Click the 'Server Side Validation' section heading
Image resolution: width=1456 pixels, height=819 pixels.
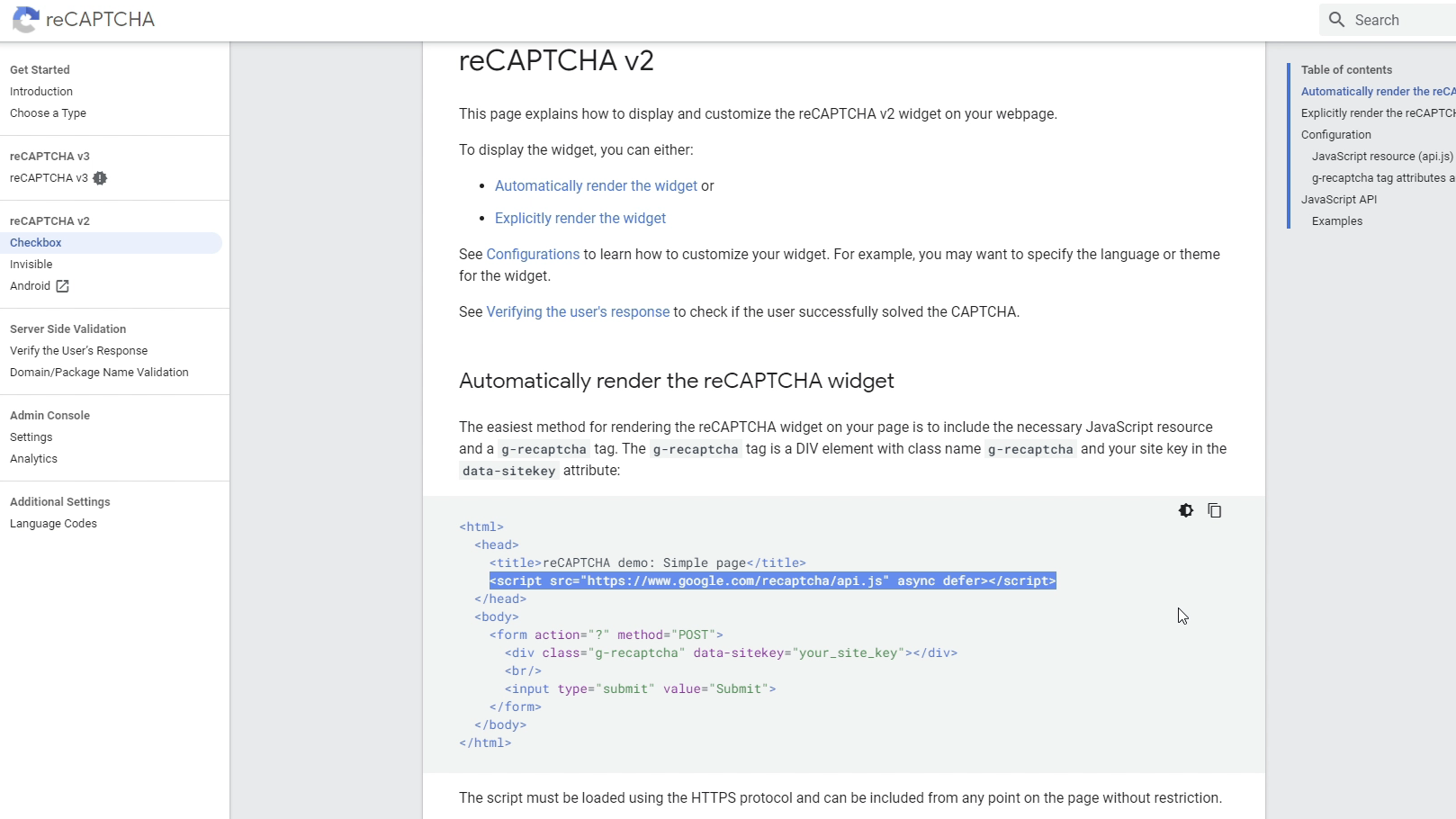[67, 329]
